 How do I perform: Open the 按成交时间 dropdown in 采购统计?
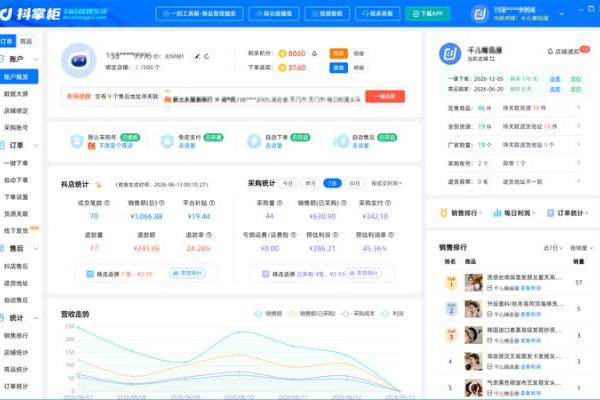click(386, 183)
